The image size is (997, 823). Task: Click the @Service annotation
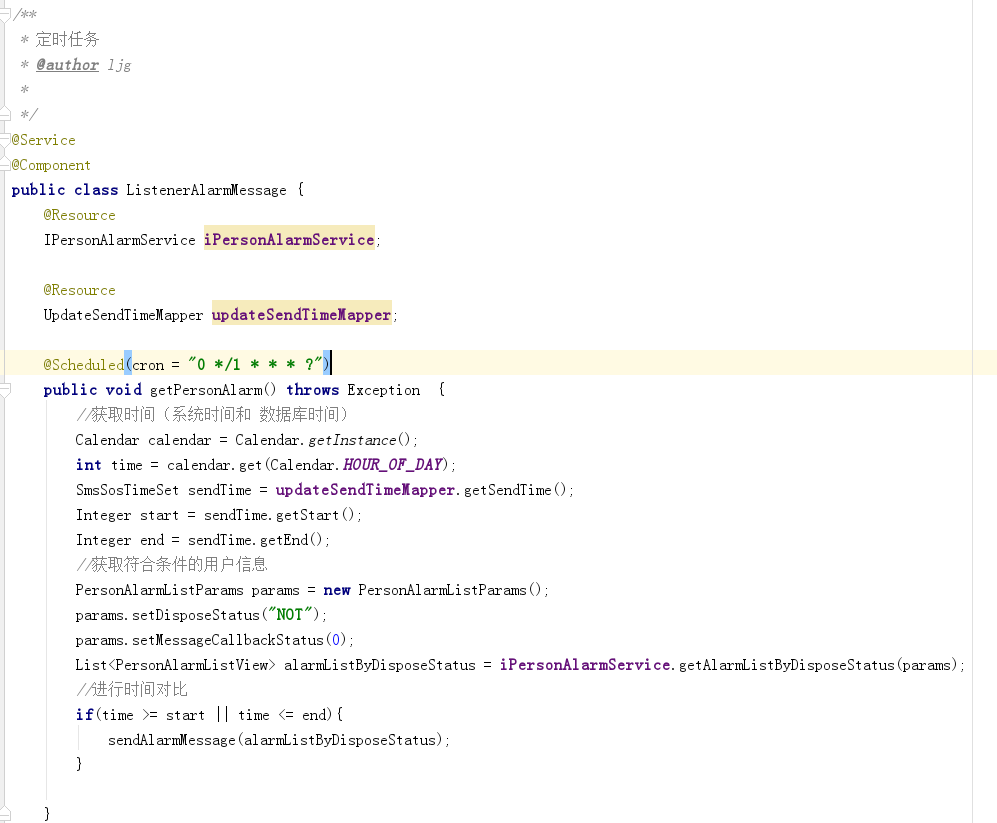click(x=43, y=140)
